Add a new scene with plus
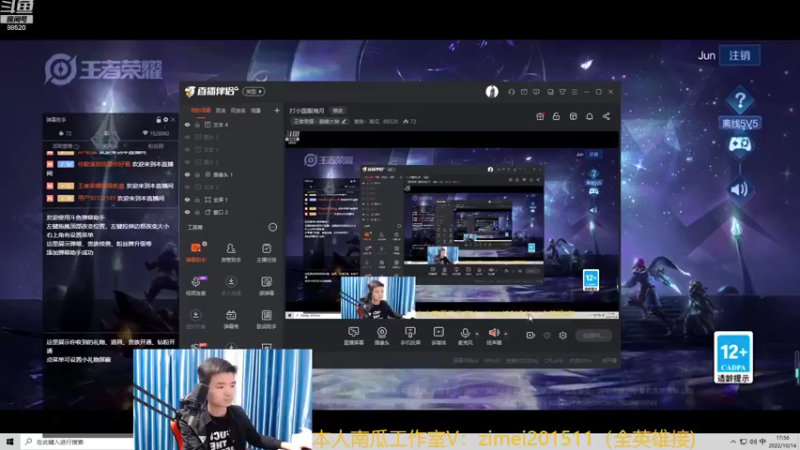Image resolution: width=800 pixels, height=450 pixels. pos(277,110)
